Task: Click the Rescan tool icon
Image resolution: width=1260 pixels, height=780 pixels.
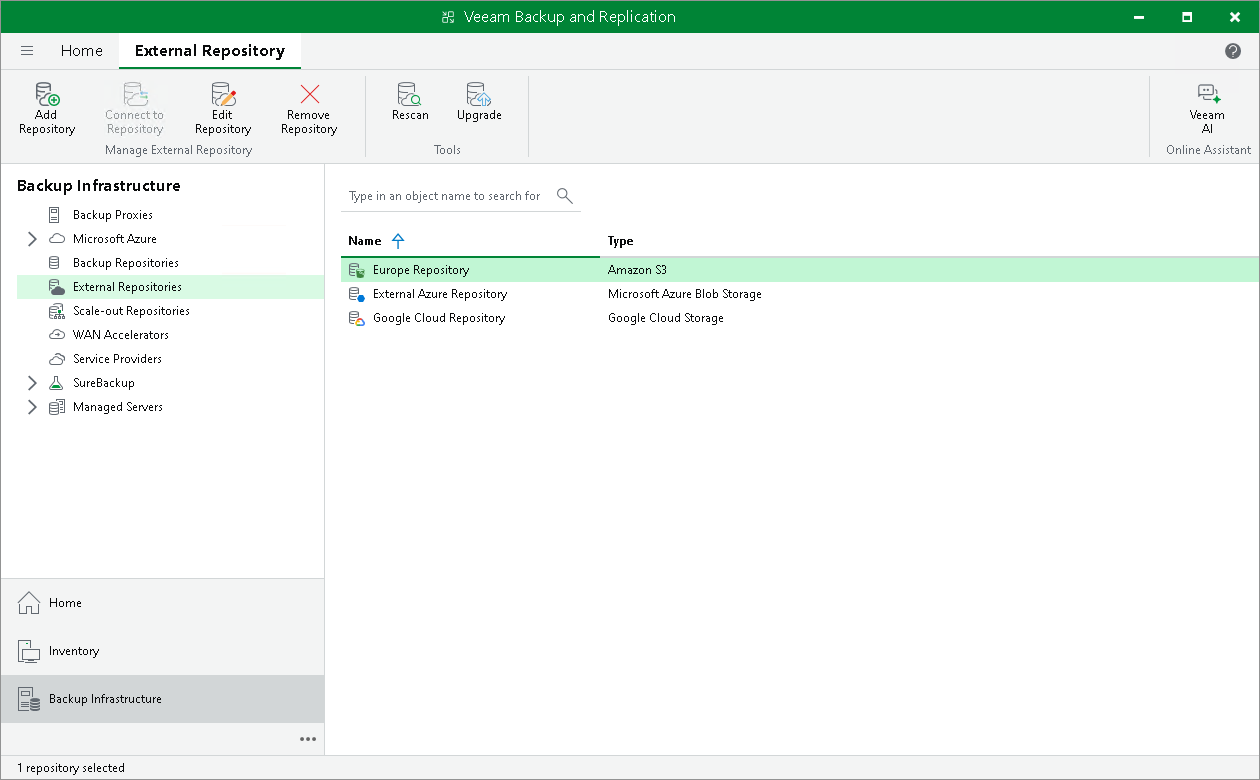Action: pyautogui.click(x=410, y=94)
